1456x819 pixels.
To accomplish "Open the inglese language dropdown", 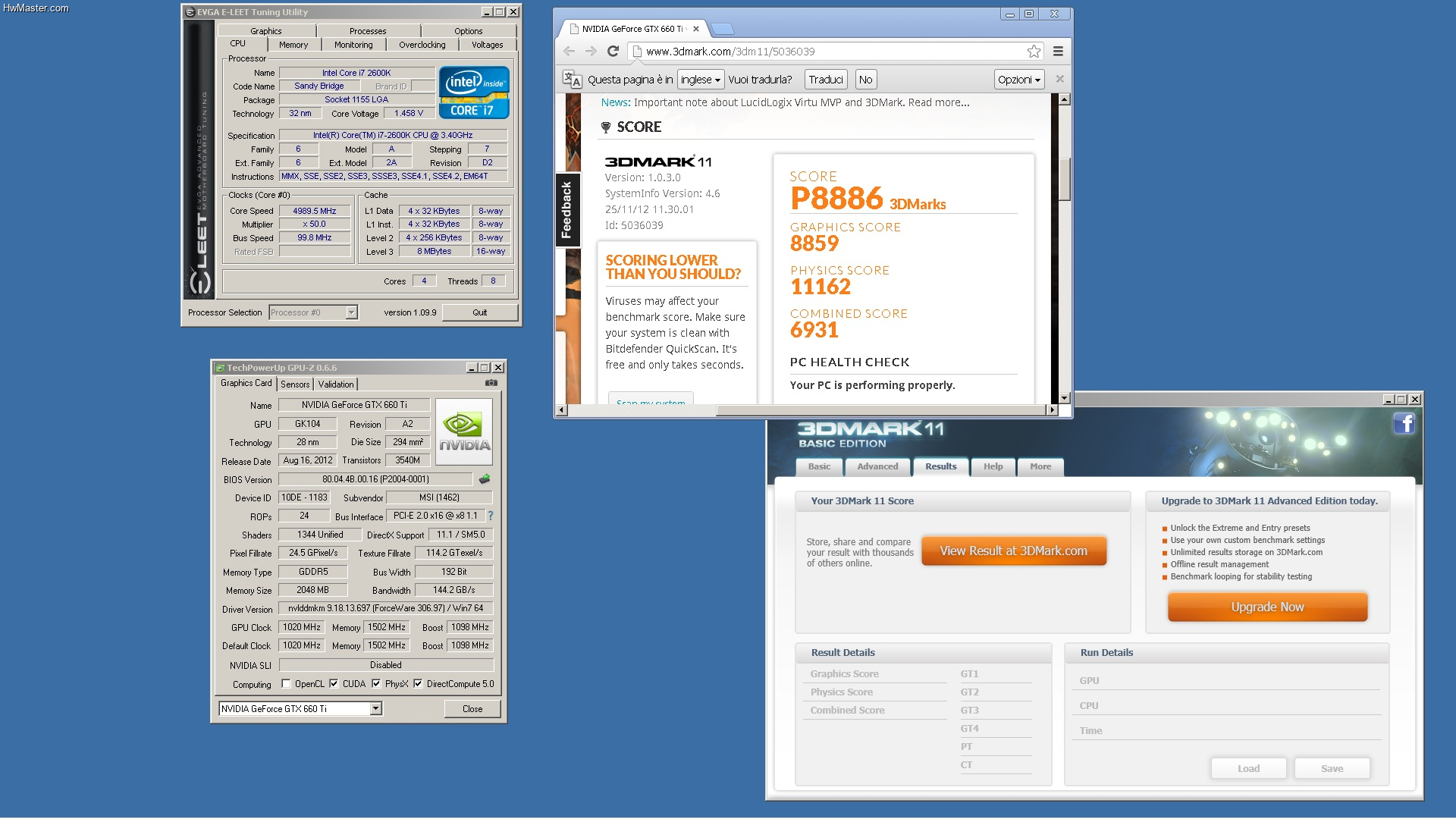I will coord(701,80).
